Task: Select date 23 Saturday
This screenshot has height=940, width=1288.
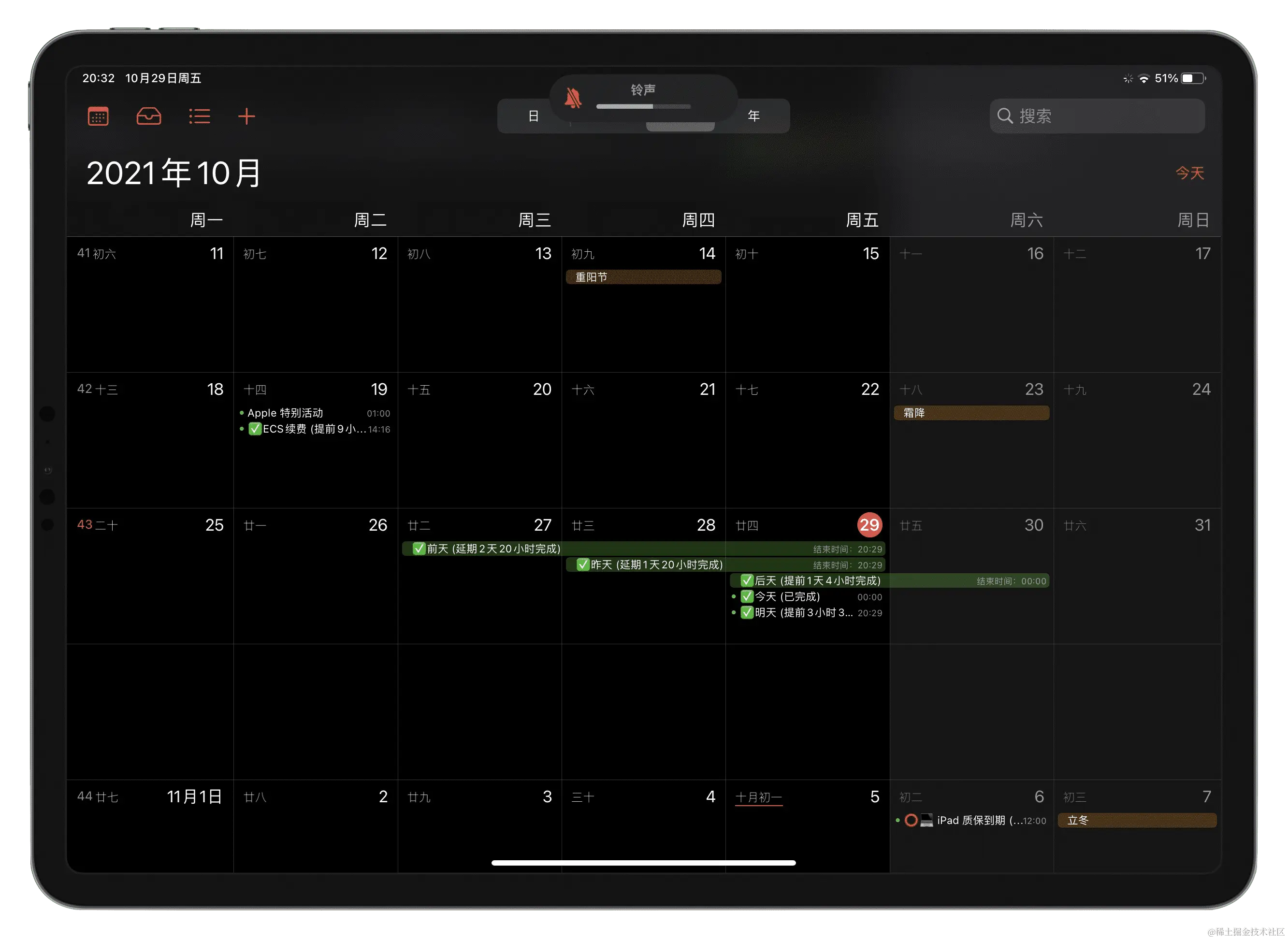Action: (x=1034, y=389)
